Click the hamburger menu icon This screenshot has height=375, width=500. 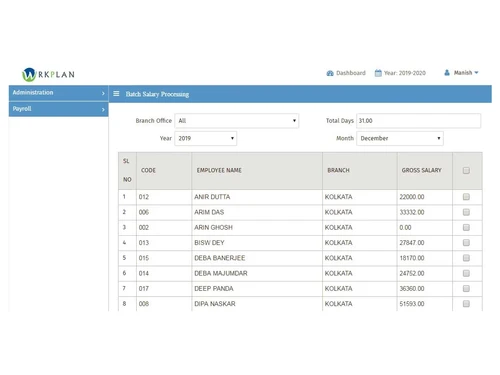click(x=116, y=94)
